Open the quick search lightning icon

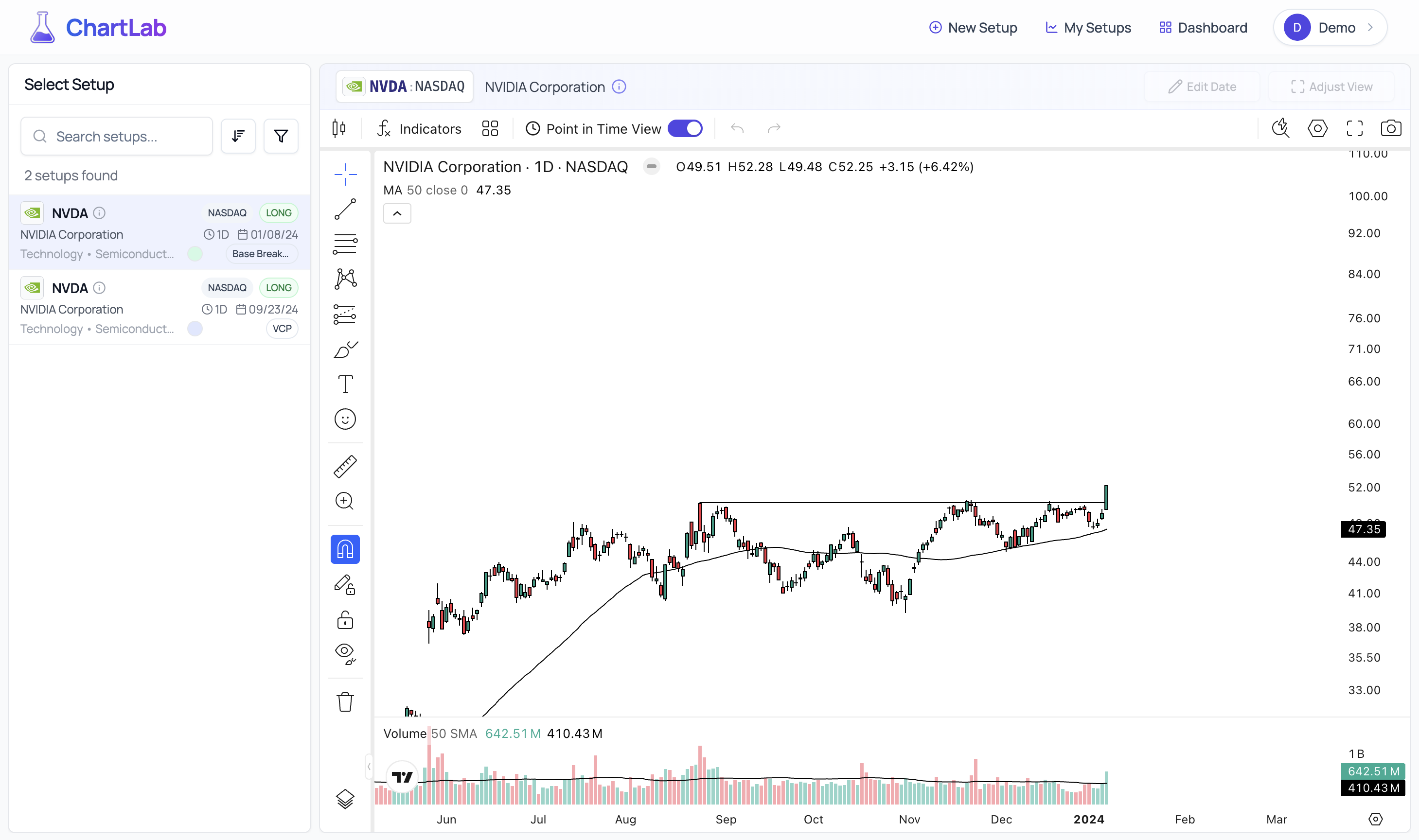tap(1280, 128)
